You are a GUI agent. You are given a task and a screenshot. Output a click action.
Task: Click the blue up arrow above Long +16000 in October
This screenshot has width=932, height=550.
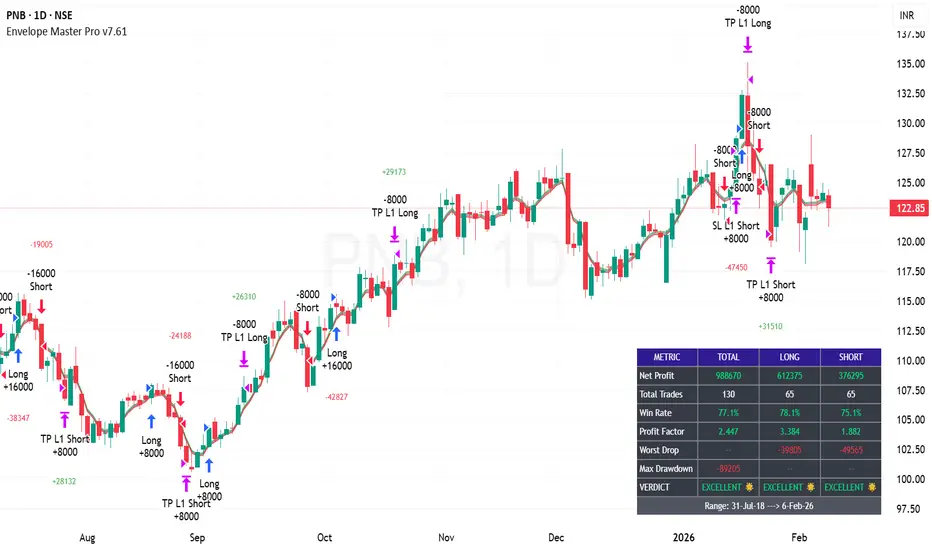(337, 332)
